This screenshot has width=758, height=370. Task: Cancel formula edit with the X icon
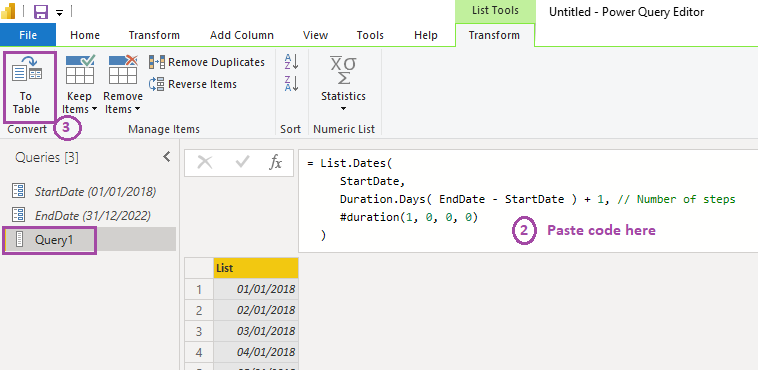tap(205, 163)
